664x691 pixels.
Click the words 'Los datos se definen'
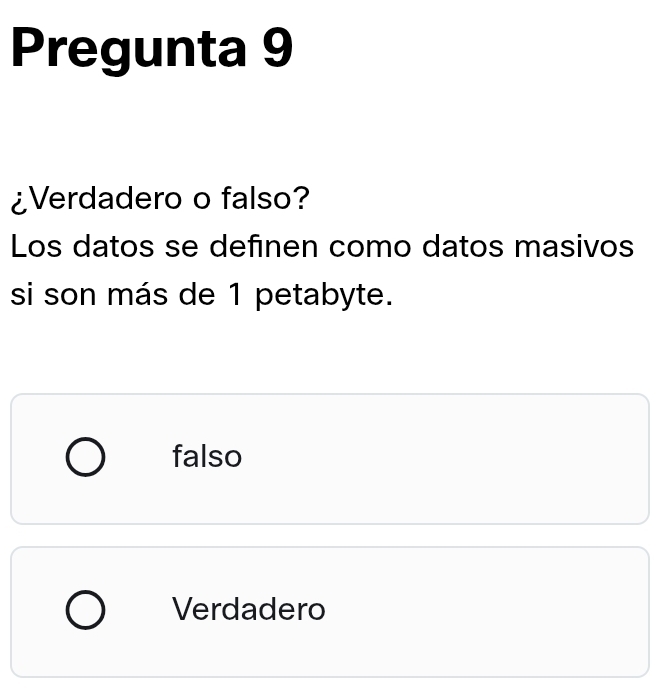[164, 246]
